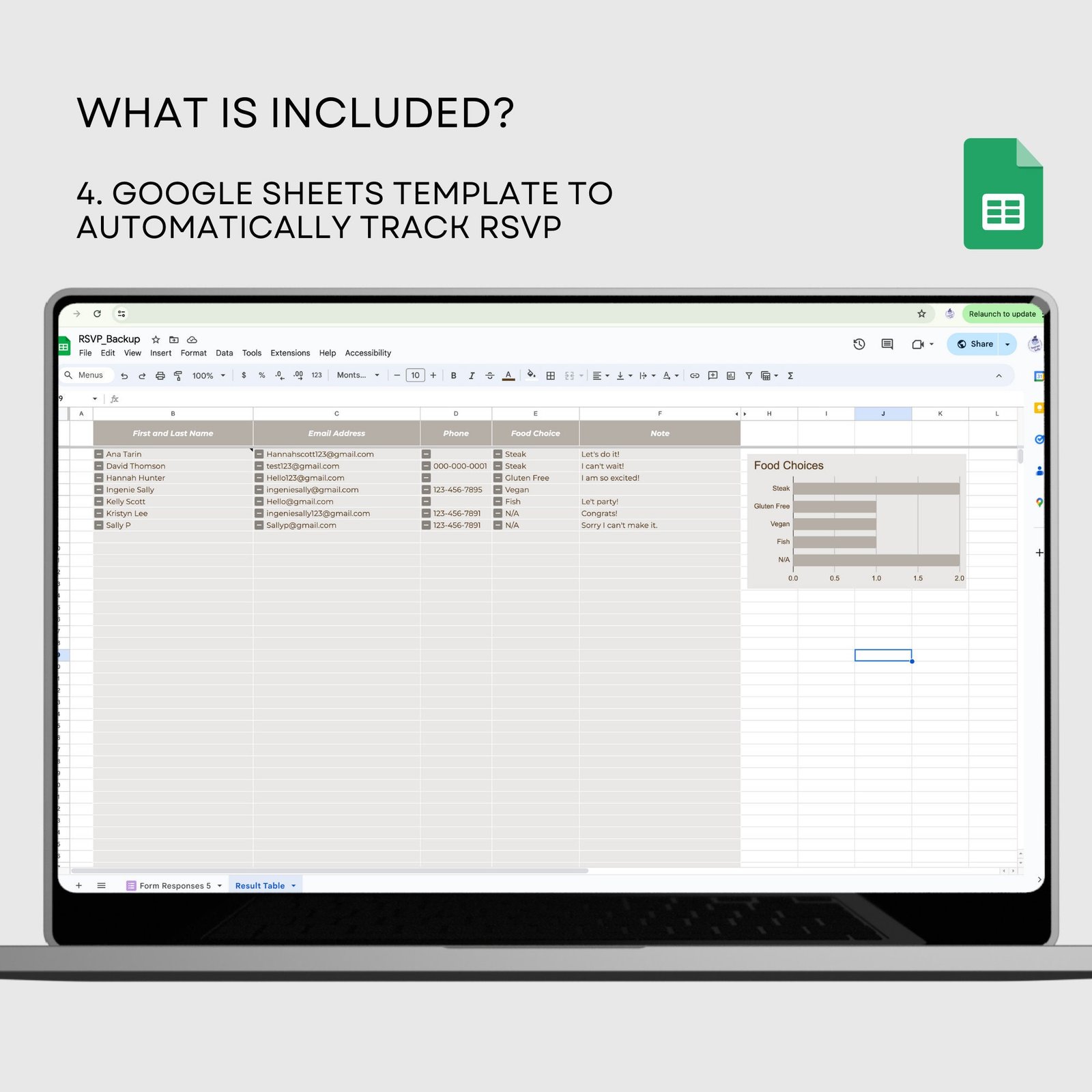Toggle the box beside David Thomson
1092x1092 pixels.
[99, 466]
